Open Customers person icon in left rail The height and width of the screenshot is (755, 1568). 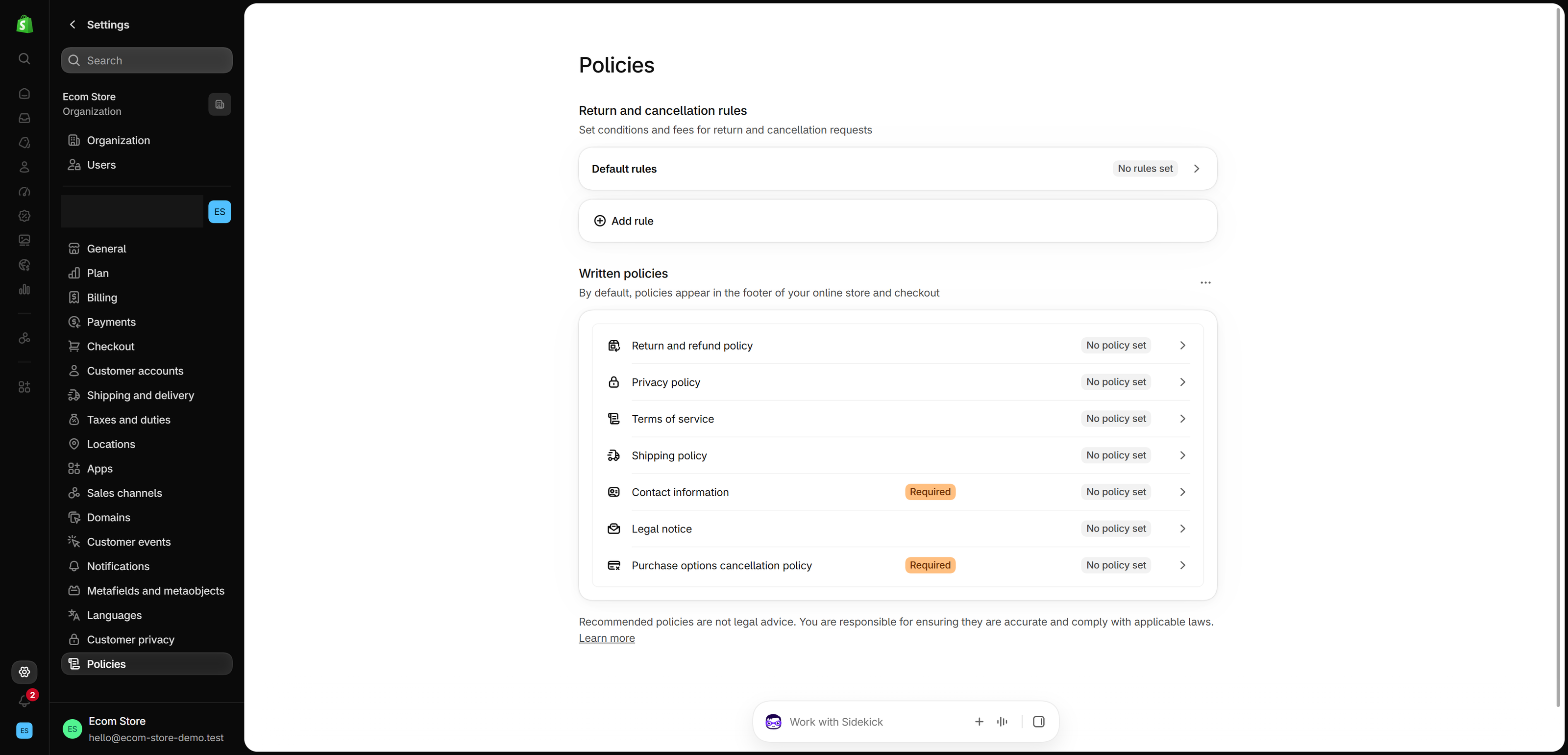tap(24, 167)
